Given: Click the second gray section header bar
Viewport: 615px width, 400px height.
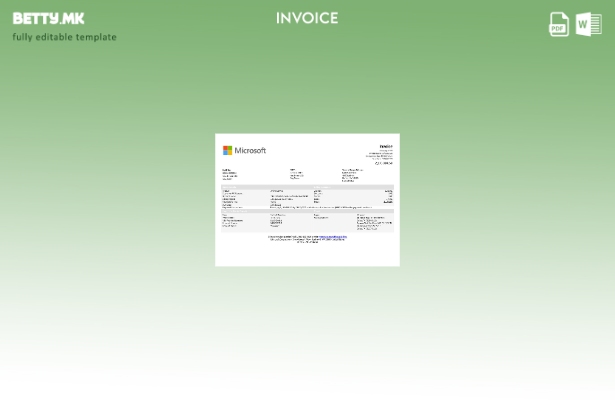Looking at the screenshot, I should [307, 210].
